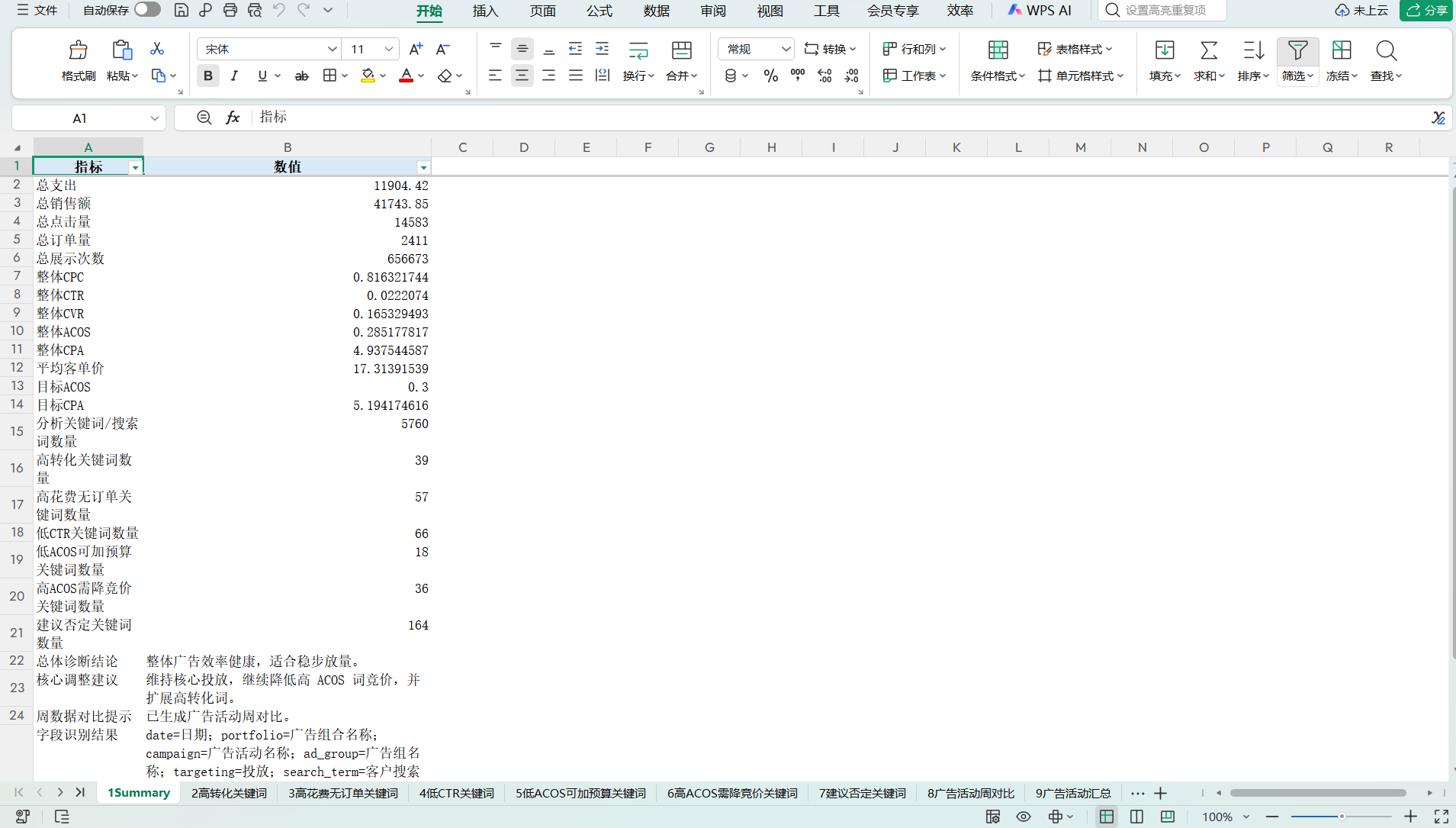Click the Fill (填充) icon
This screenshot has height=828, width=1456.
pos(1165,50)
